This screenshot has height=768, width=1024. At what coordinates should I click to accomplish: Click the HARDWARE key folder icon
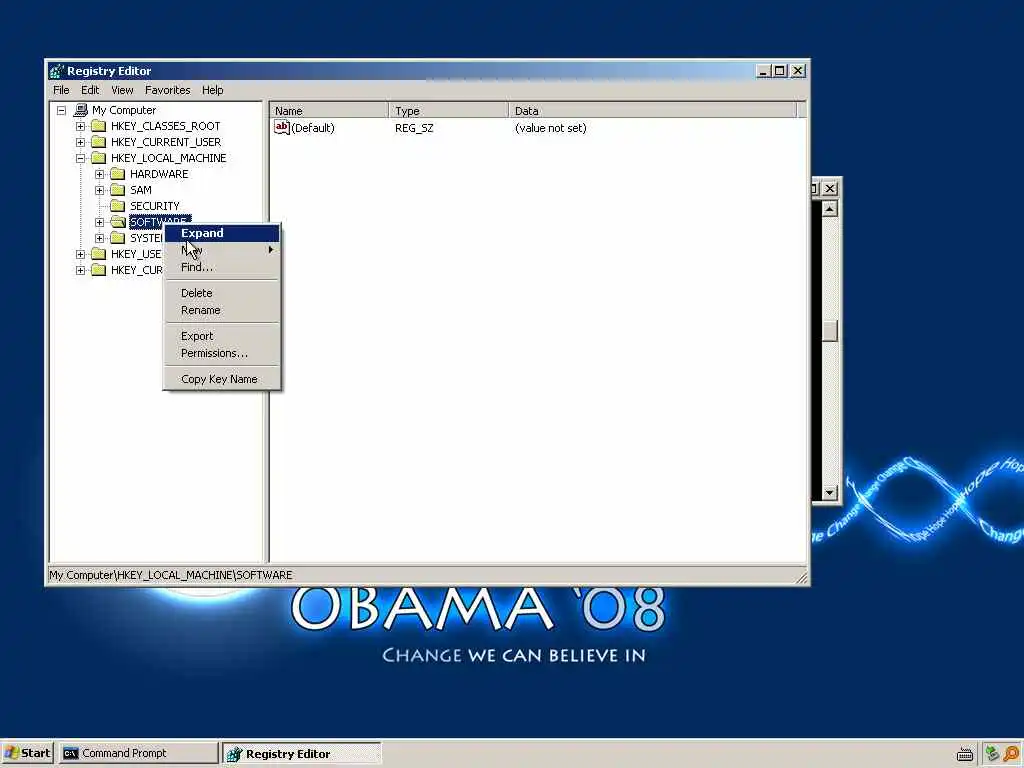click(x=118, y=174)
